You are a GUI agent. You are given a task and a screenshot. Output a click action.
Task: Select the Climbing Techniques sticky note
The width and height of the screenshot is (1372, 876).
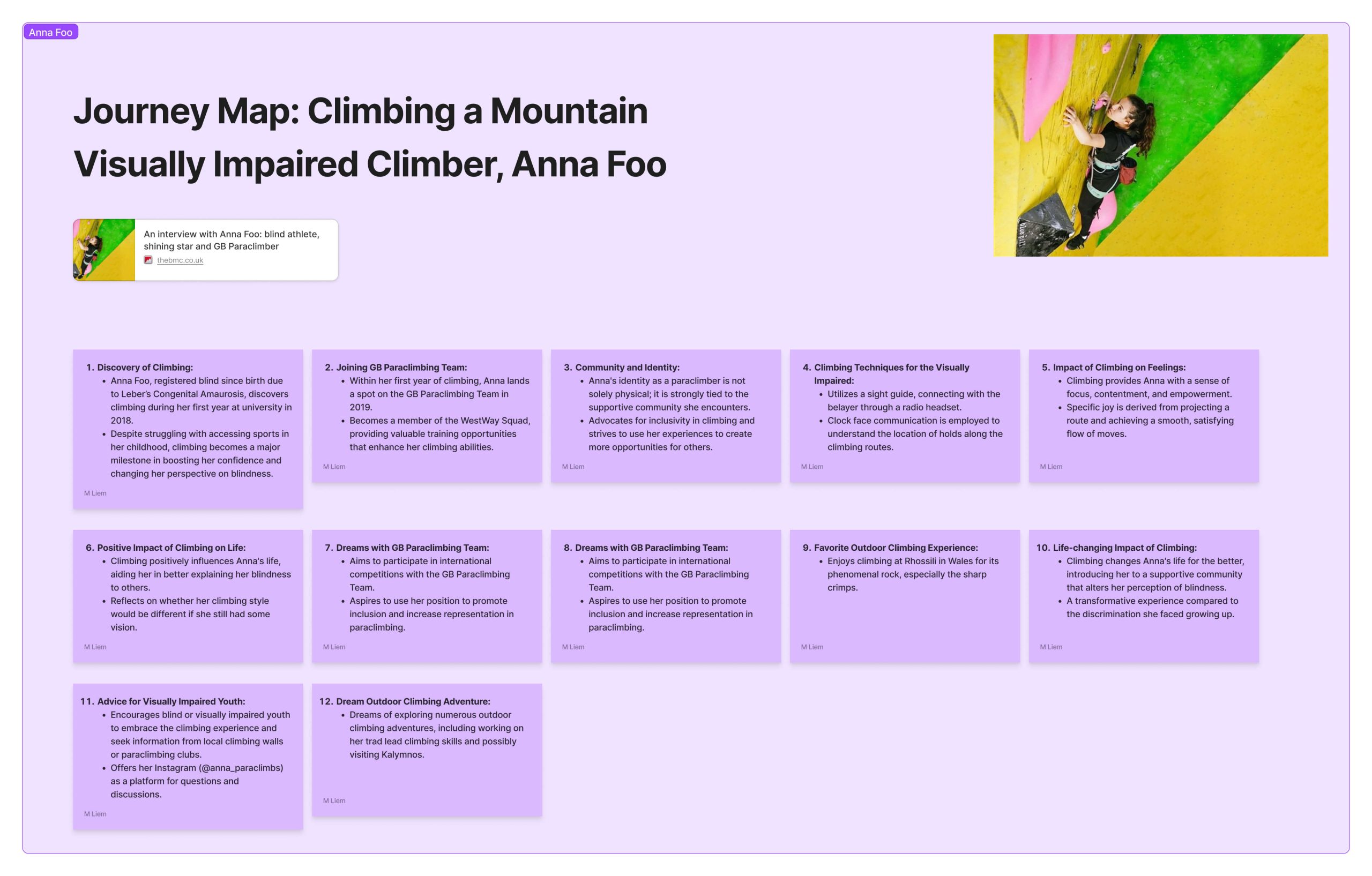point(904,416)
